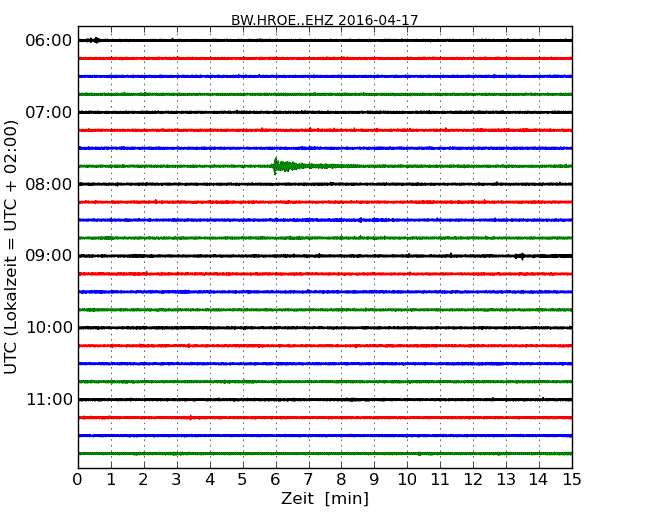Click the x-axis tick label 3
Screen dimensions: 650x520
pos(177,479)
